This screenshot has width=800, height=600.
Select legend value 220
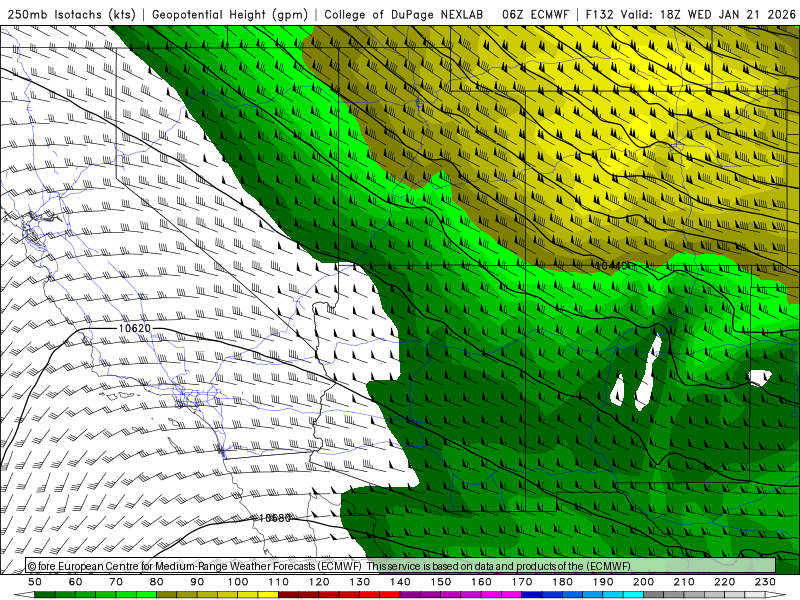[724, 582]
